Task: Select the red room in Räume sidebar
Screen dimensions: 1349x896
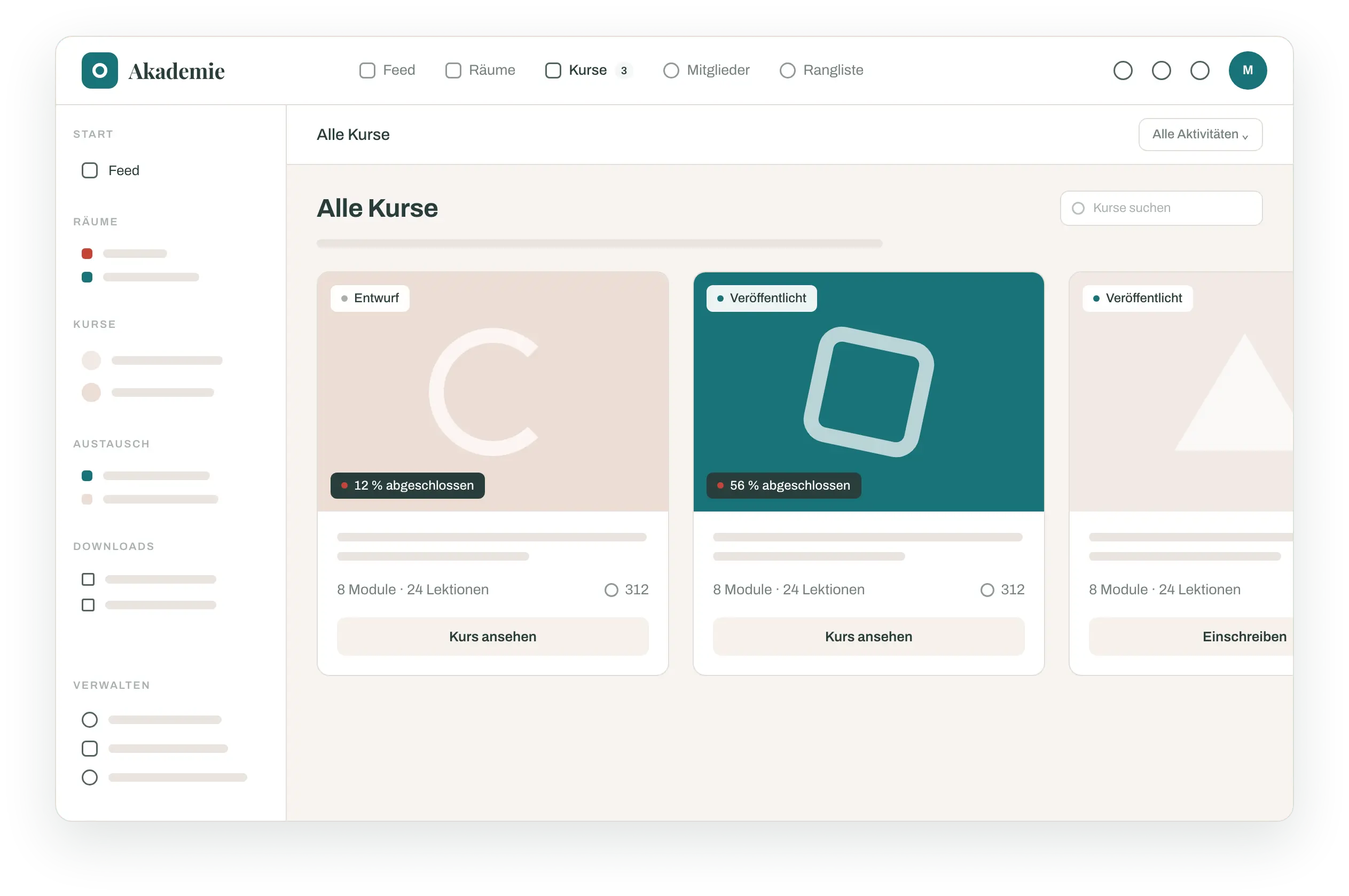Action: pyautogui.click(x=124, y=253)
